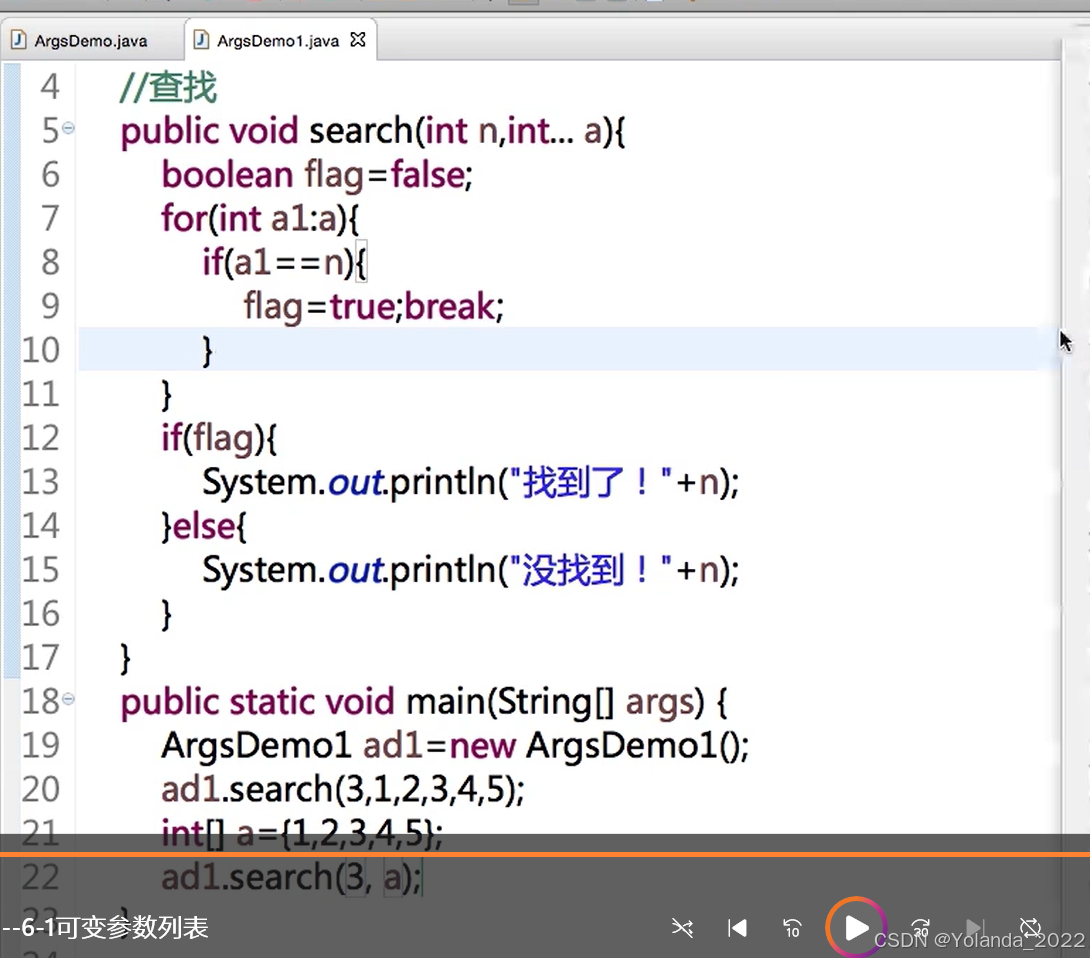Rewind 10 seconds in the video
The height and width of the screenshot is (958, 1090).
pos(792,928)
